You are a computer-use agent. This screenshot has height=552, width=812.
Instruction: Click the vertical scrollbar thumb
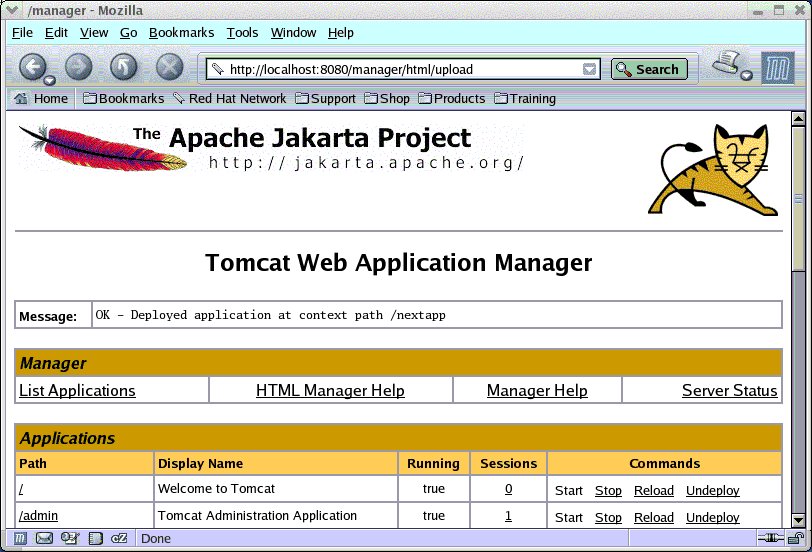798,198
